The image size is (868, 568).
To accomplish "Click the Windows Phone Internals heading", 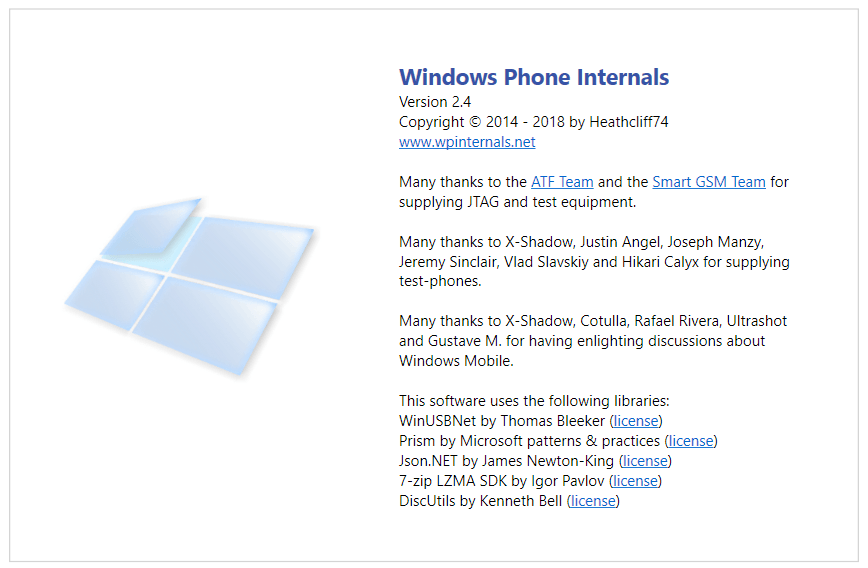I will (x=534, y=77).
